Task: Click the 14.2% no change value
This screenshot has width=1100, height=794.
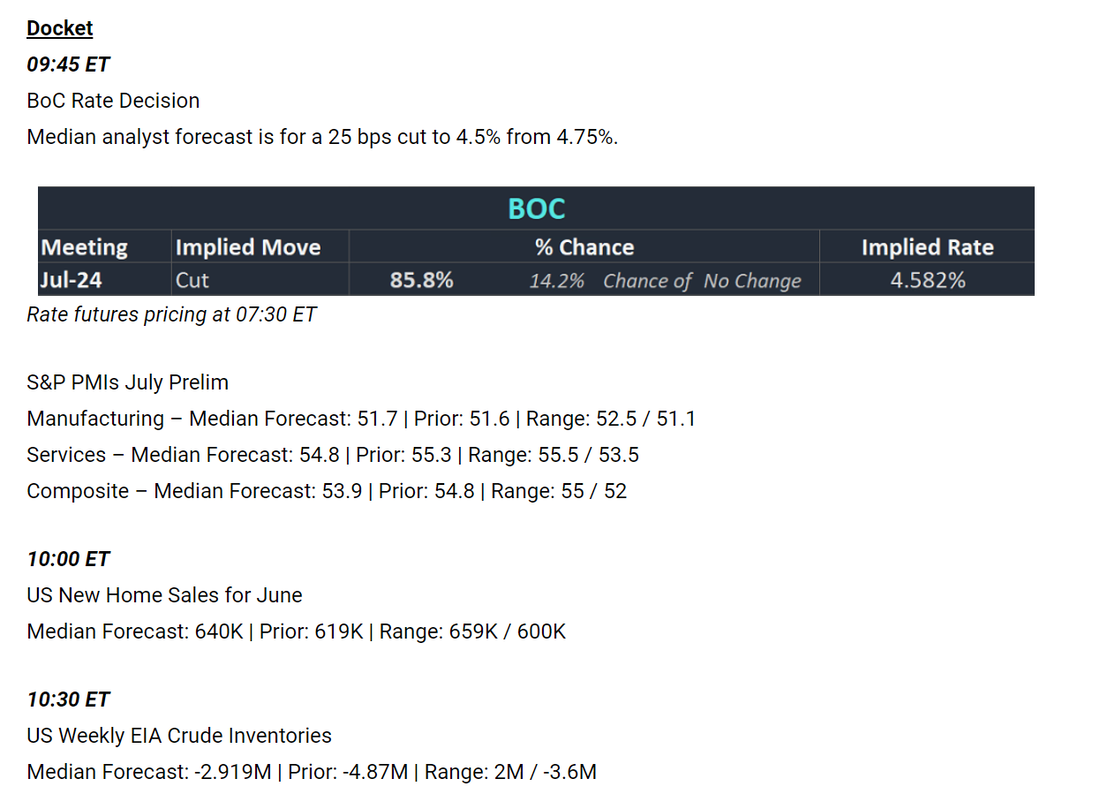Action: (556, 281)
